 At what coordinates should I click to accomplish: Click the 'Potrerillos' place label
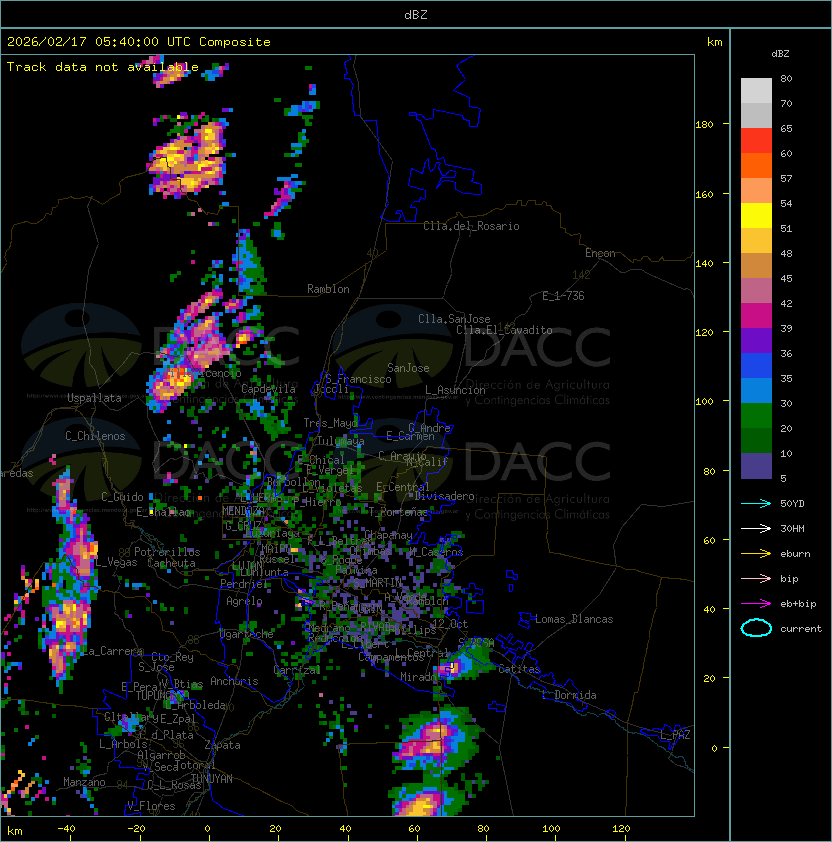pyautogui.click(x=167, y=552)
